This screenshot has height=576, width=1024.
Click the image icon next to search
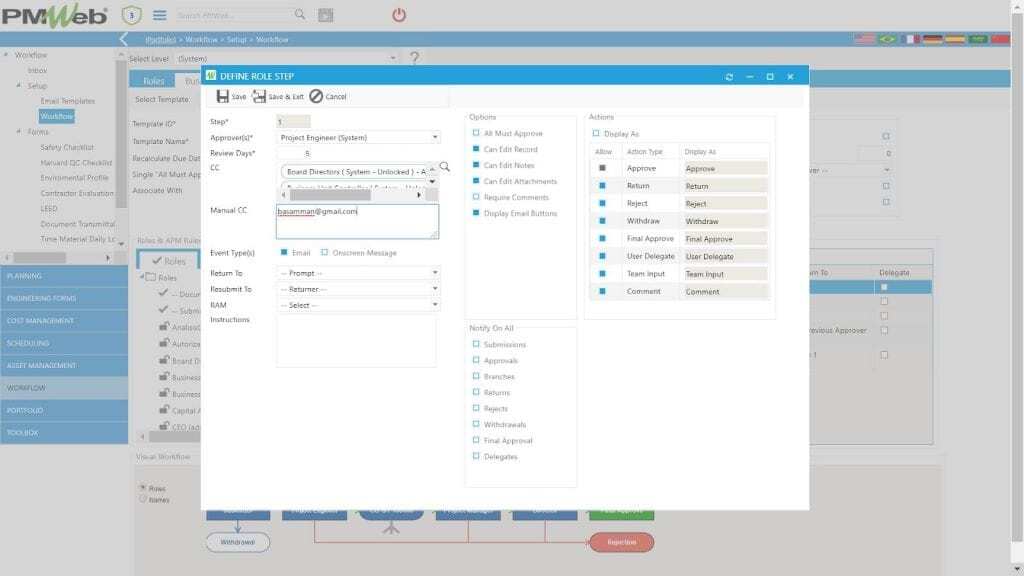tap(325, 14)
